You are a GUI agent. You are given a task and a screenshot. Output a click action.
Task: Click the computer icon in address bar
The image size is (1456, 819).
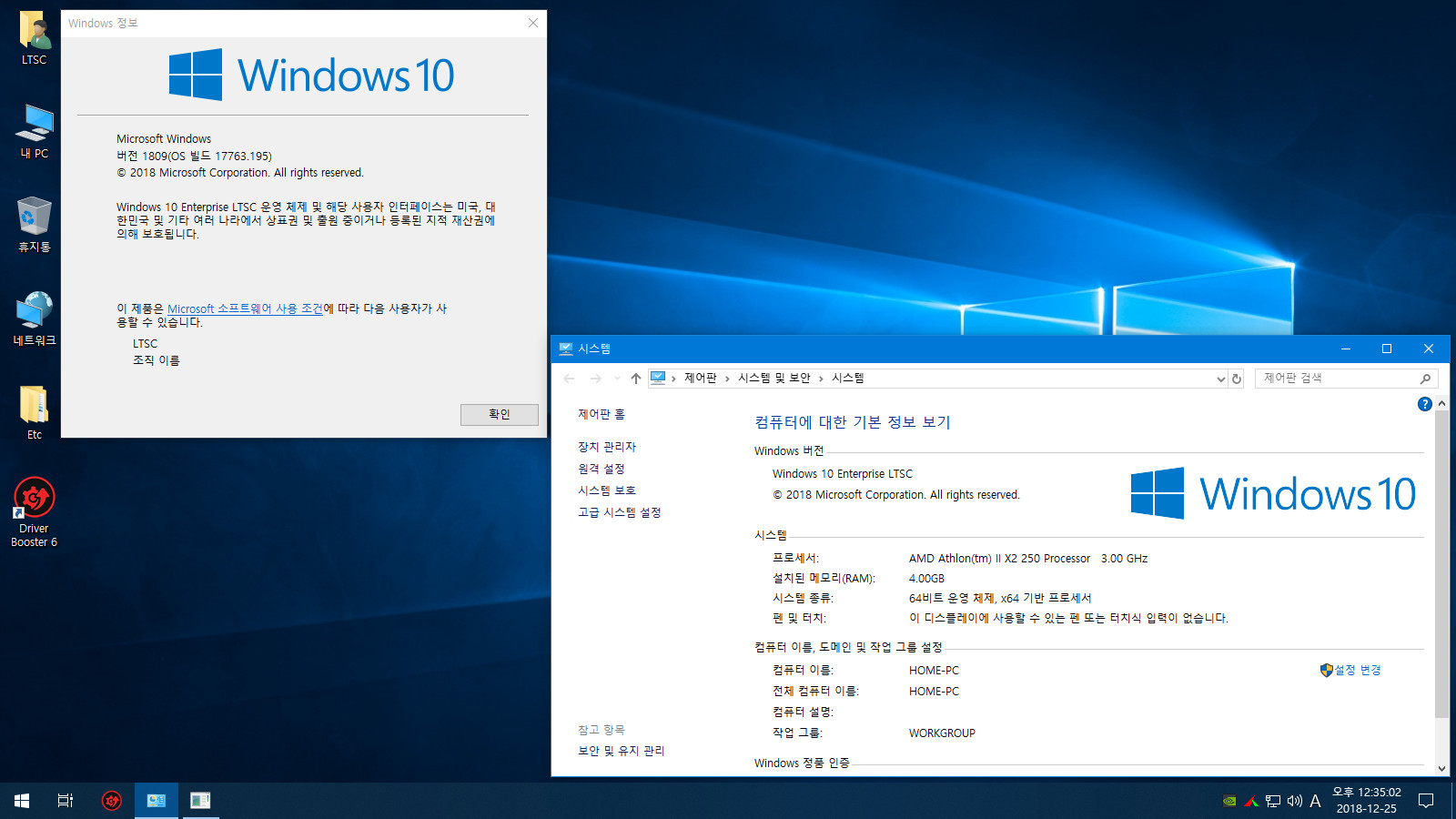(658, 378)
